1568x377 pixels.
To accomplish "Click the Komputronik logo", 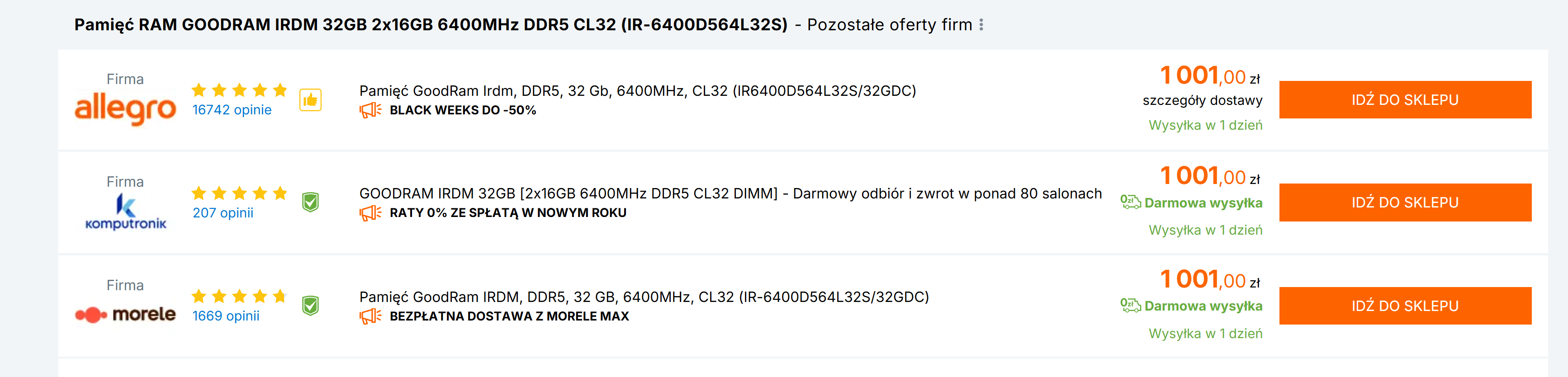I will [x=125, y=212].
